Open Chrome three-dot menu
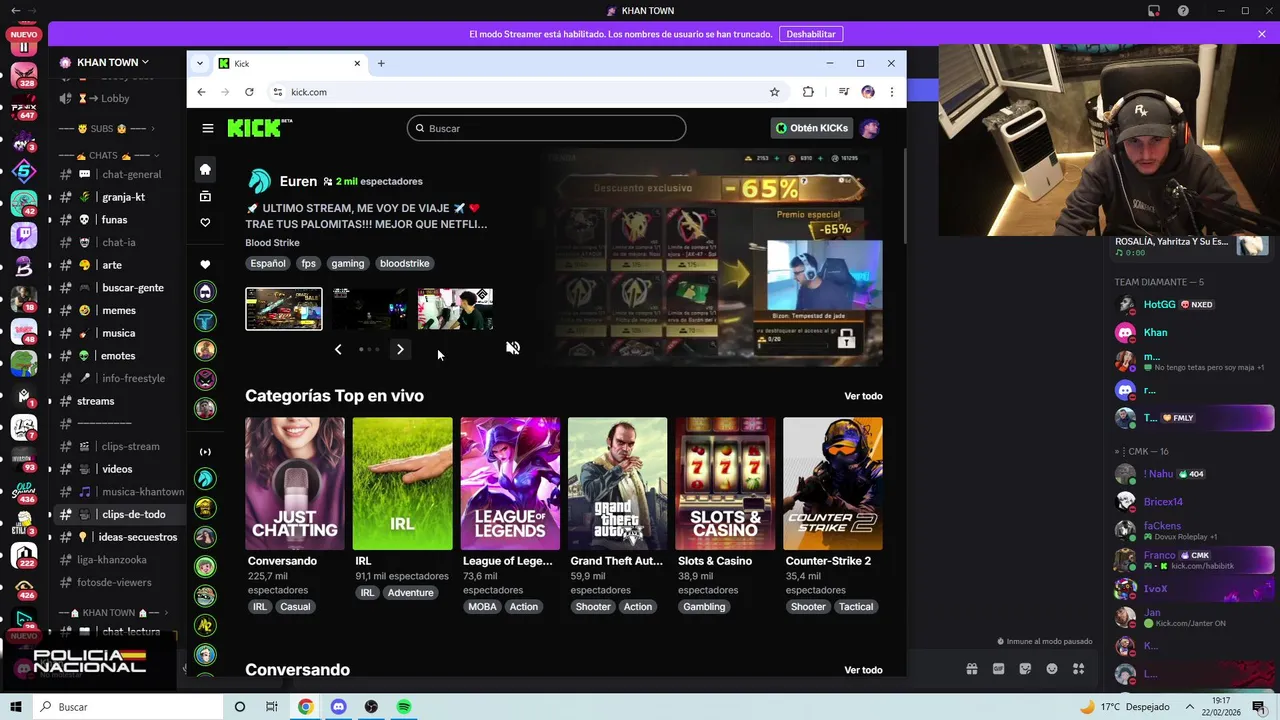 coord(891,92)
